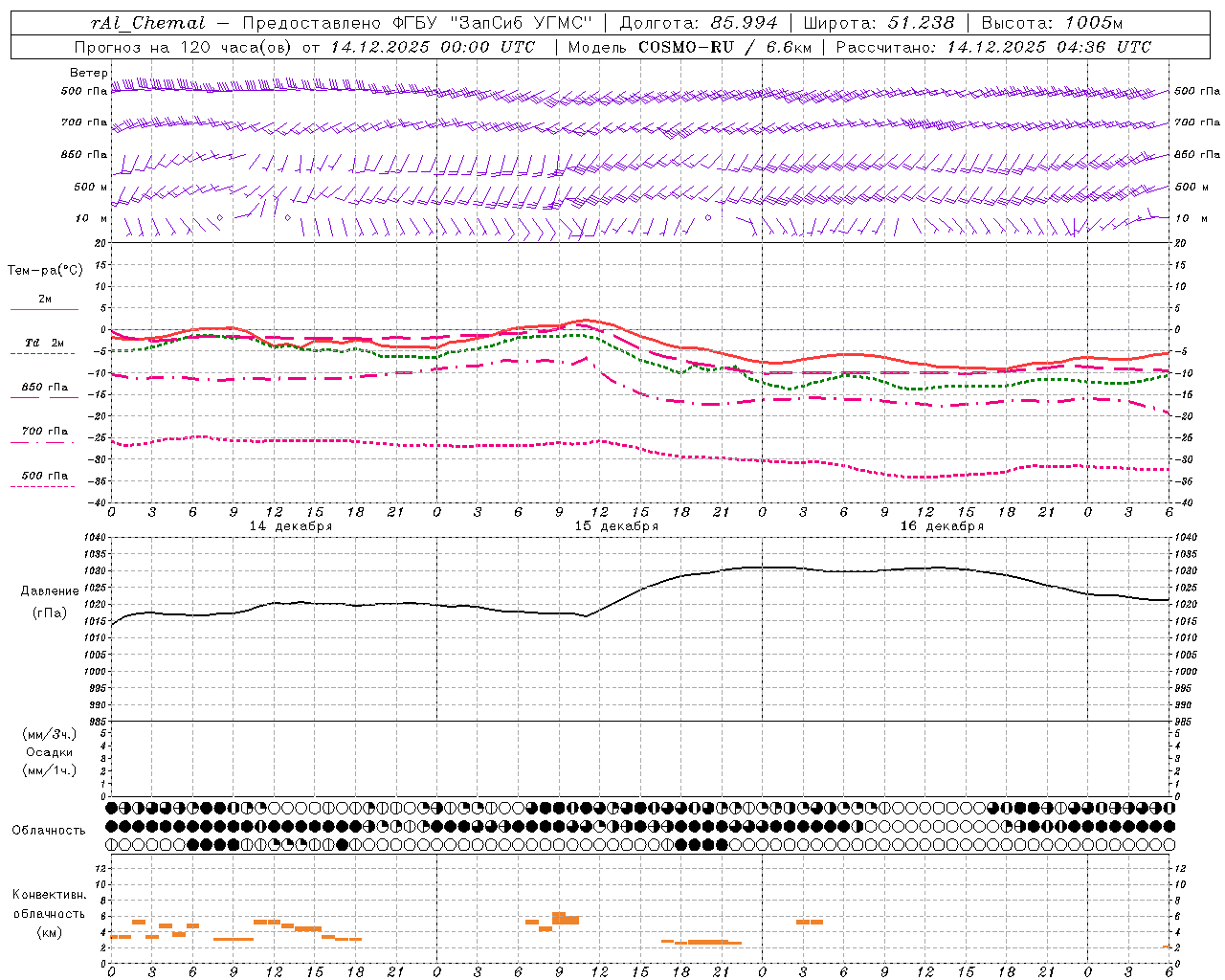Click the (мм/1ч.) precipitation unit label
Image resolution: width=1225 pixels, height=980 pixels.
50,770
